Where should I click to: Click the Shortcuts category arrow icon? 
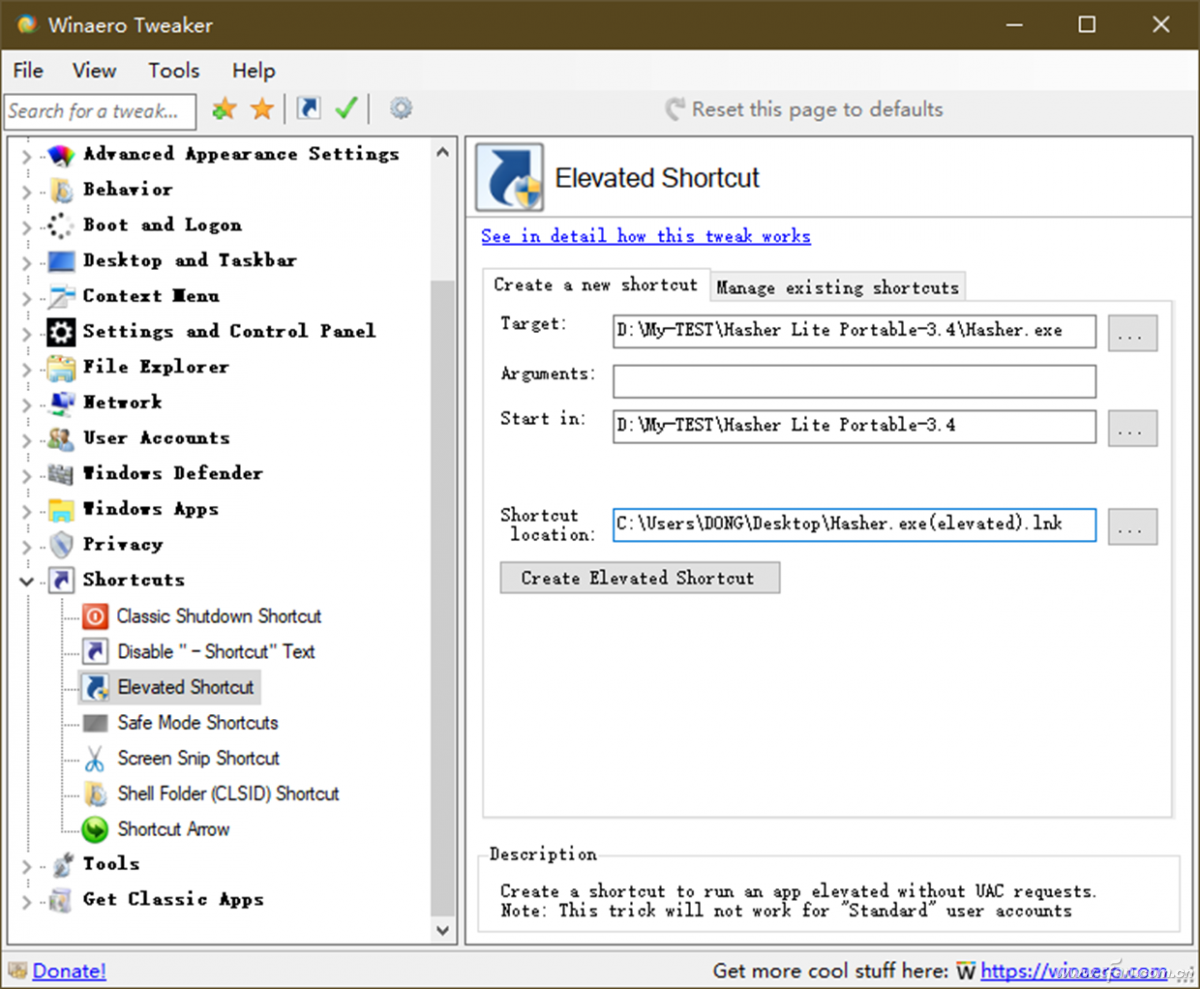click(61, 581)
